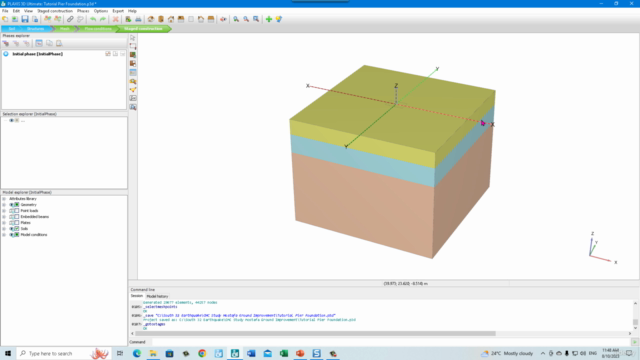Tick the Plates checkbox in Model explorer
This screenshot has width=640, height=360.
(17, 223)
